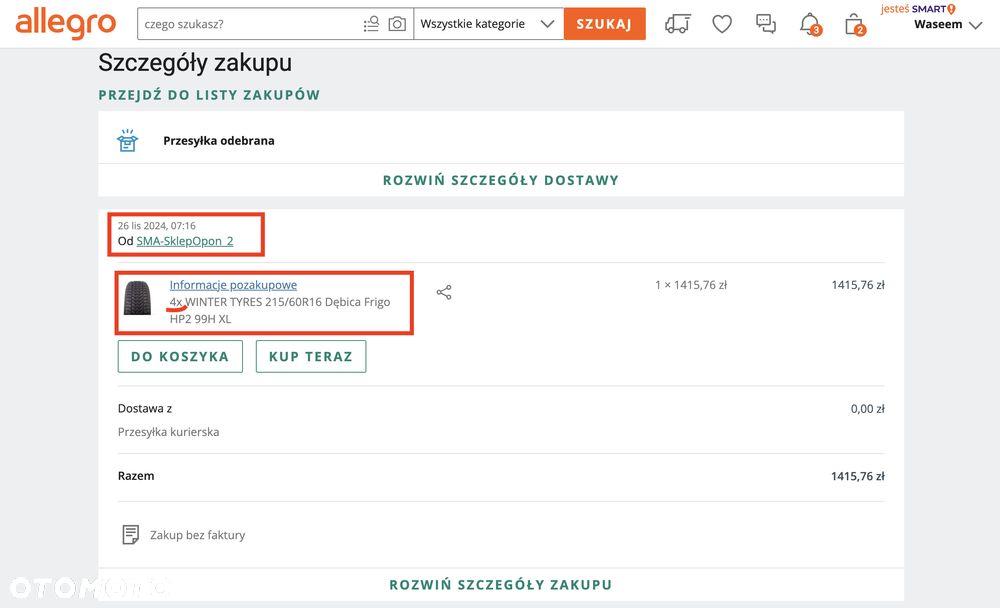The image size is (1000, 608).
Task: Open messages via the chat bubbles icon
Action: 765,24
